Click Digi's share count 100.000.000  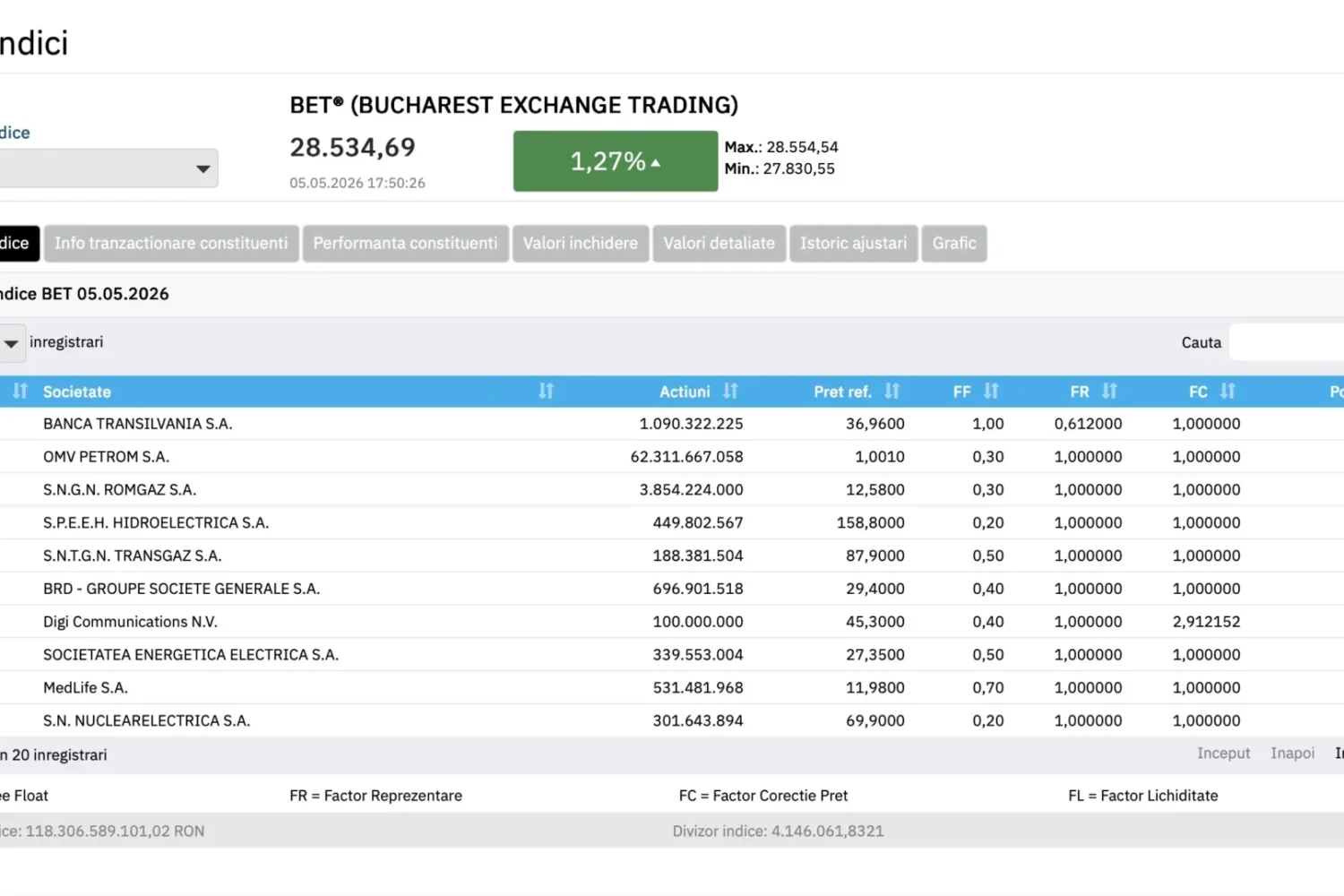click(x=698, y=622)
